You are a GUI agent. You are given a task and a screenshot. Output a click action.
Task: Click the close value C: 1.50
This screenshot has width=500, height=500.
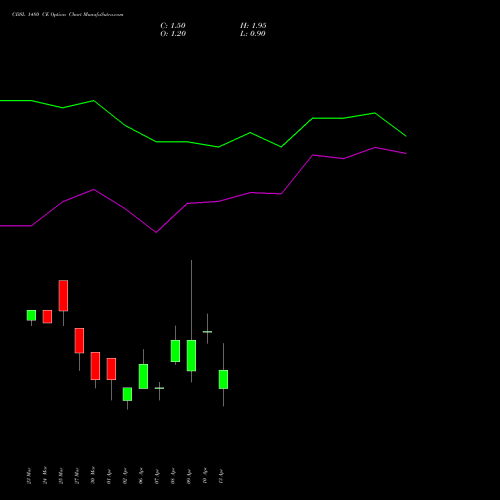tap(173, 26)
